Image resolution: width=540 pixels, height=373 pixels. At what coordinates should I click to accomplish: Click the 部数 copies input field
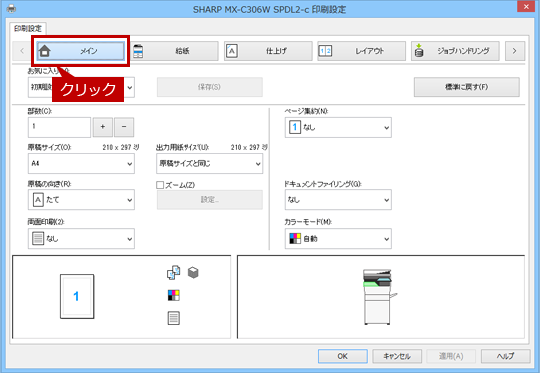(59, 127)
